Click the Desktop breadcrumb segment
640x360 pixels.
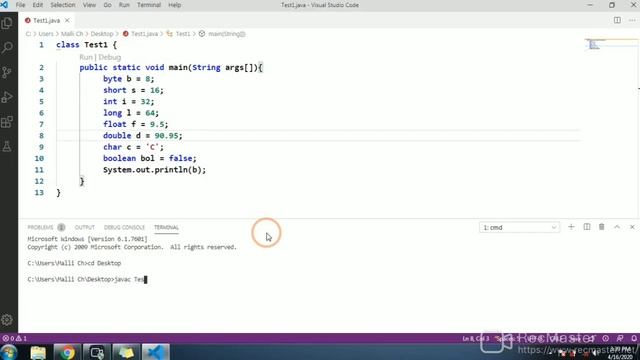tap(102, 34)
